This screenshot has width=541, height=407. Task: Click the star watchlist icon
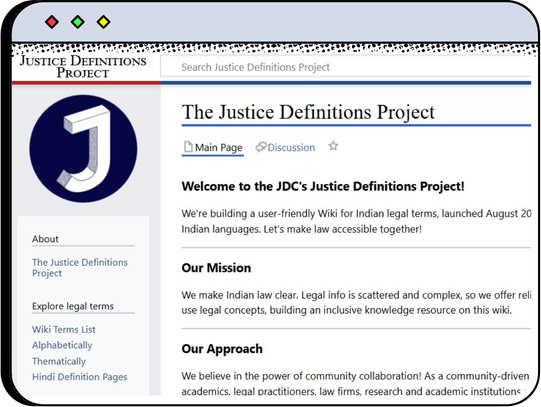click(333, 146)
